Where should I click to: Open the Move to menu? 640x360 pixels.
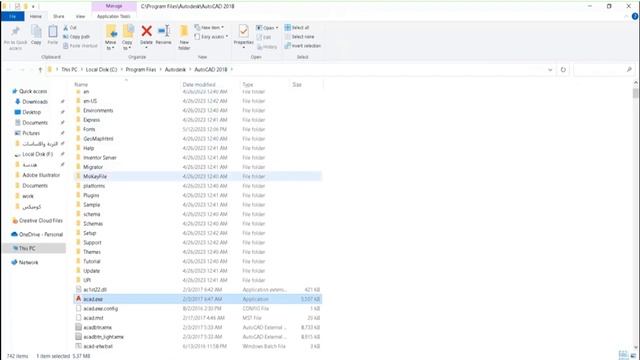[111, 38]
